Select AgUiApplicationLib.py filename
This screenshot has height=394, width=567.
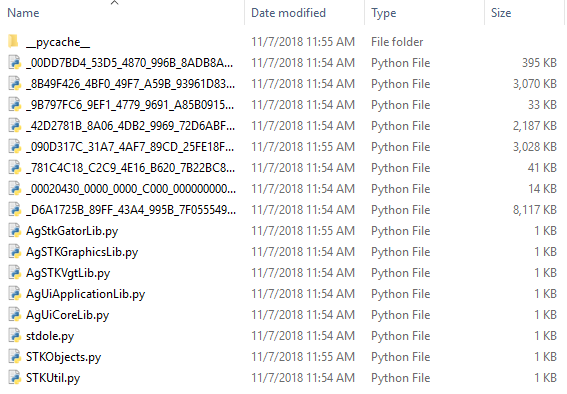(x=85, y=294)
